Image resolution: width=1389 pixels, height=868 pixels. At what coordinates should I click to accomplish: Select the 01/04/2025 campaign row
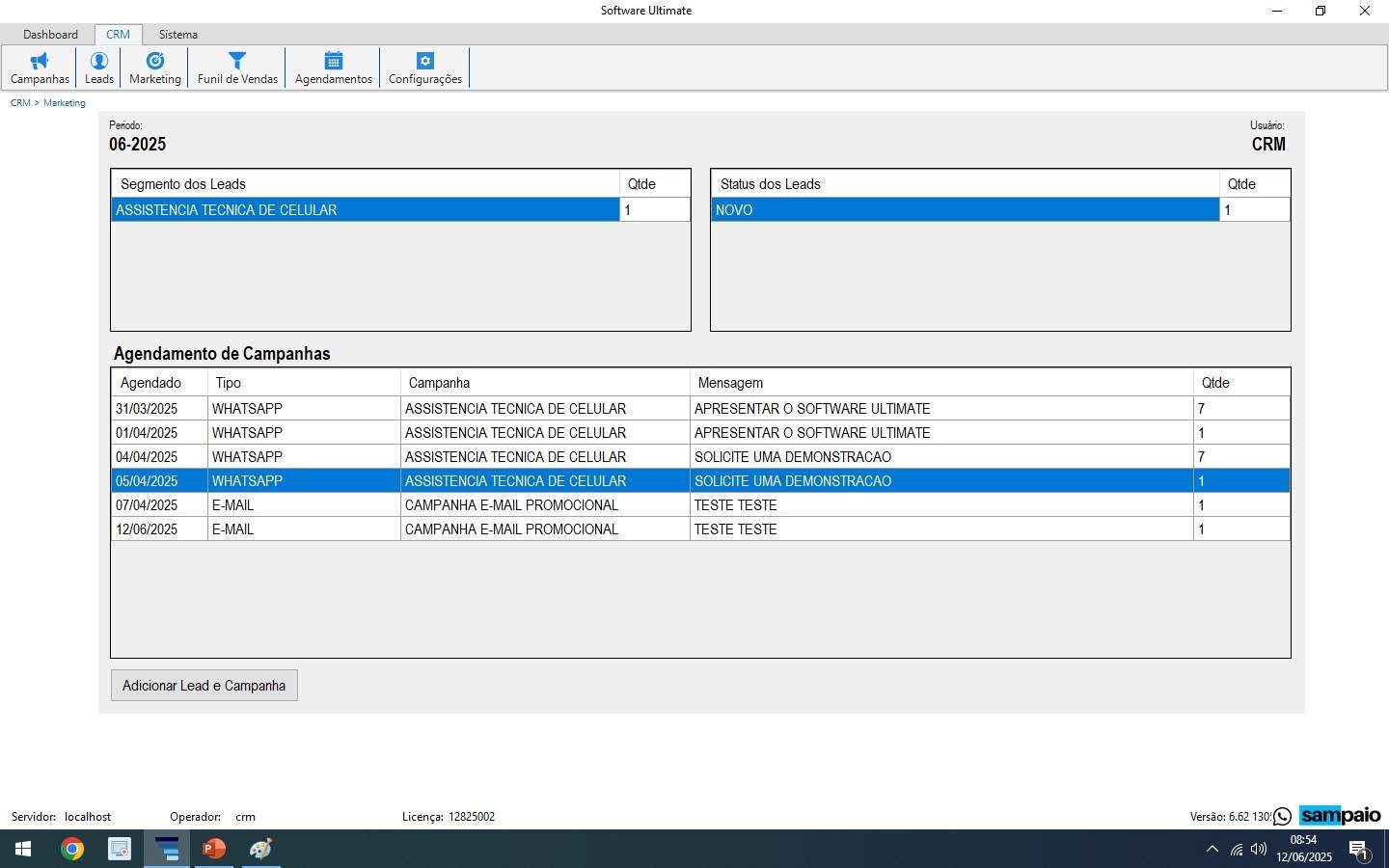coord(700,433)
